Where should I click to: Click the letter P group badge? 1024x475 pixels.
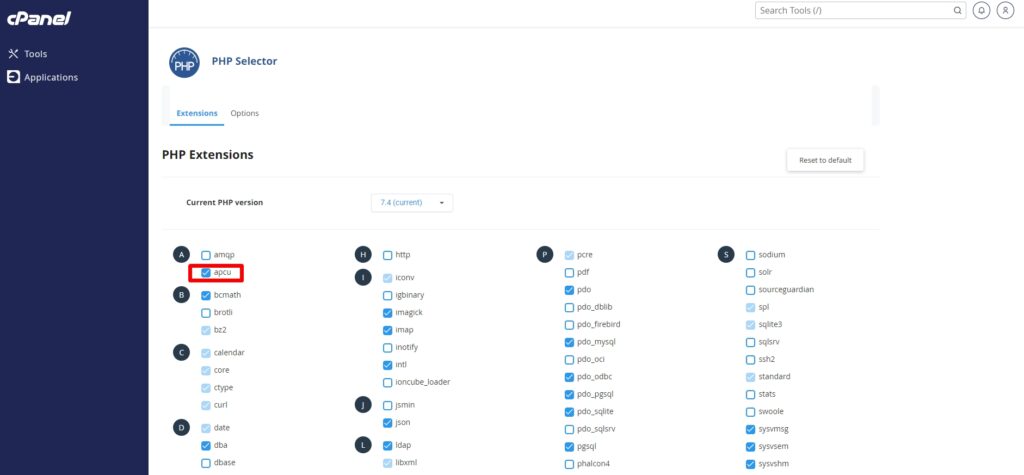pyautogui.click(x=545, y=255)
